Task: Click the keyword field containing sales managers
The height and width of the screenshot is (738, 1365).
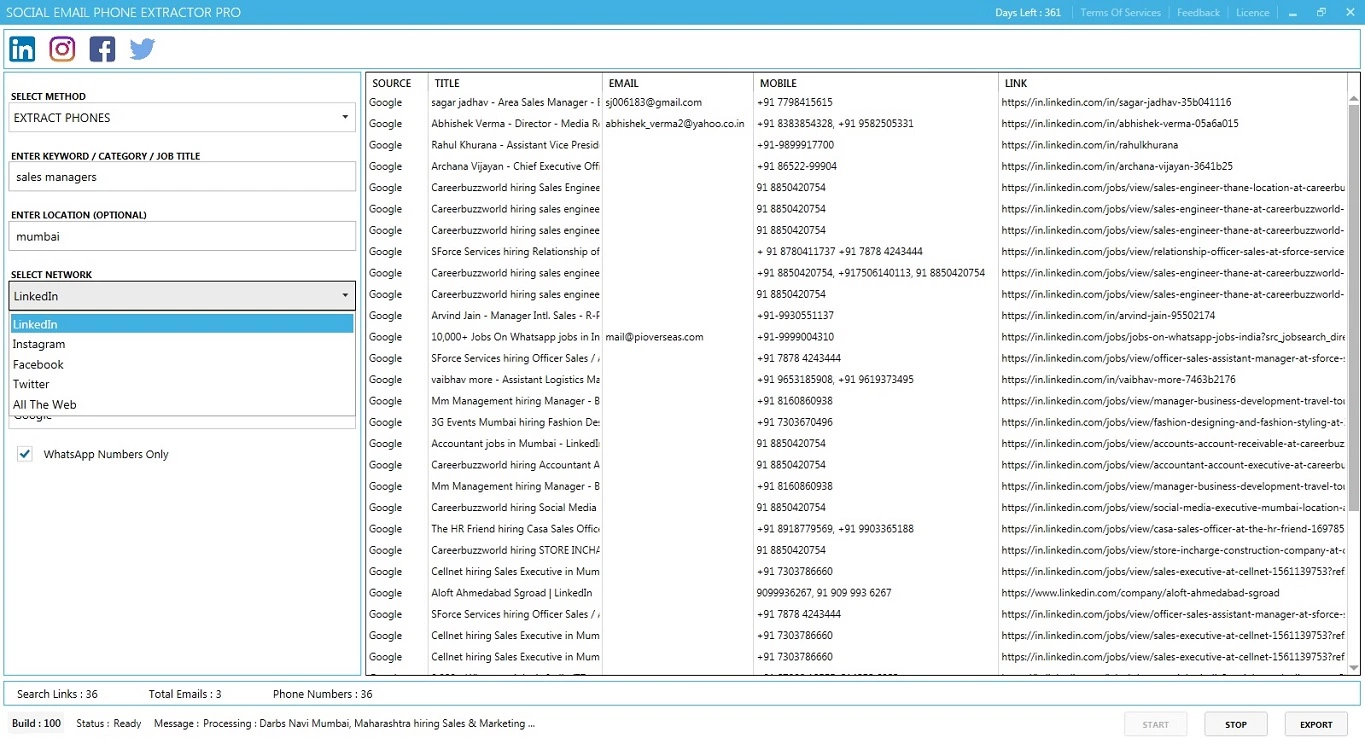Action: pos(182,177)
